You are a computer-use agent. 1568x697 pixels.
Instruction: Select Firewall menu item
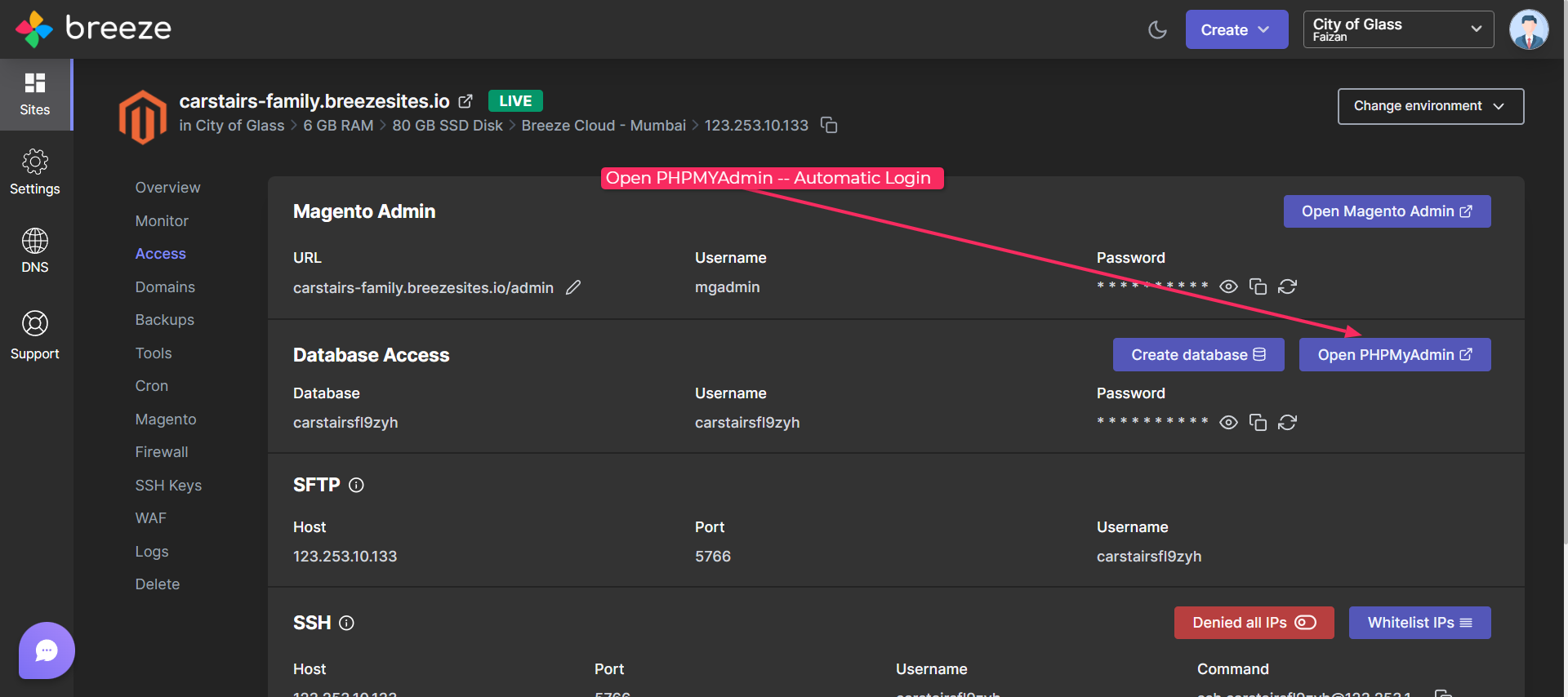click(x=162, y=452)
